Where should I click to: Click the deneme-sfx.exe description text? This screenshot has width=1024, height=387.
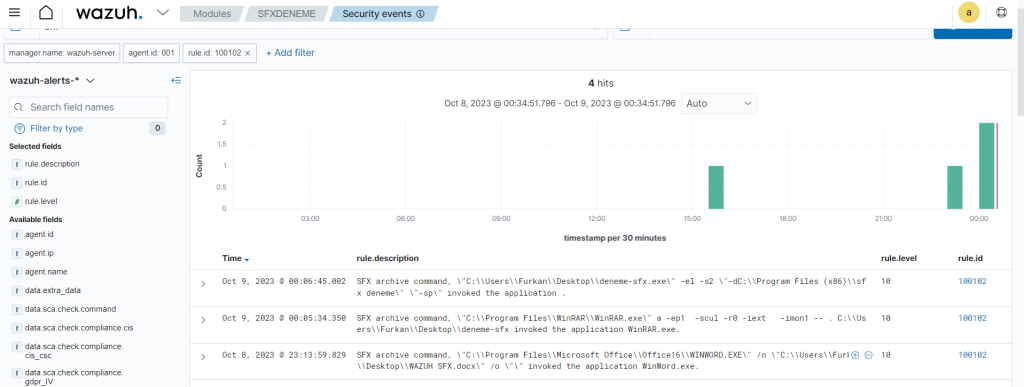[611, 287]
